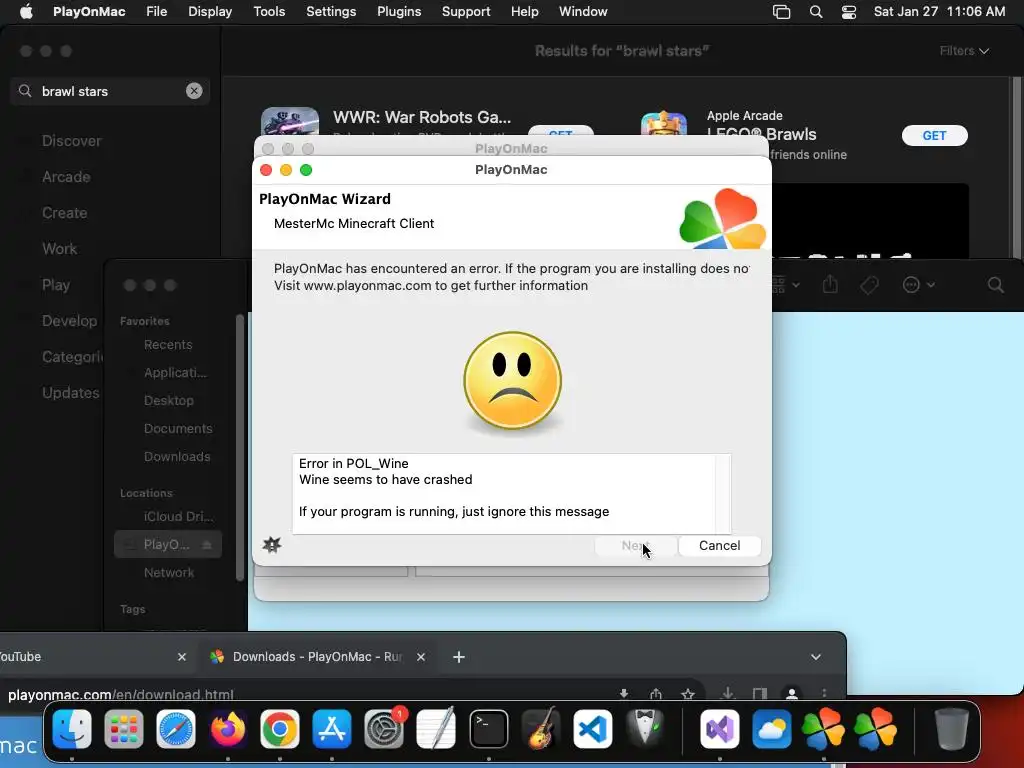This screenshot has height=768, width=1024.
Task: Select Arcade in App Store sidebar
Action: (x=66, y=177)
